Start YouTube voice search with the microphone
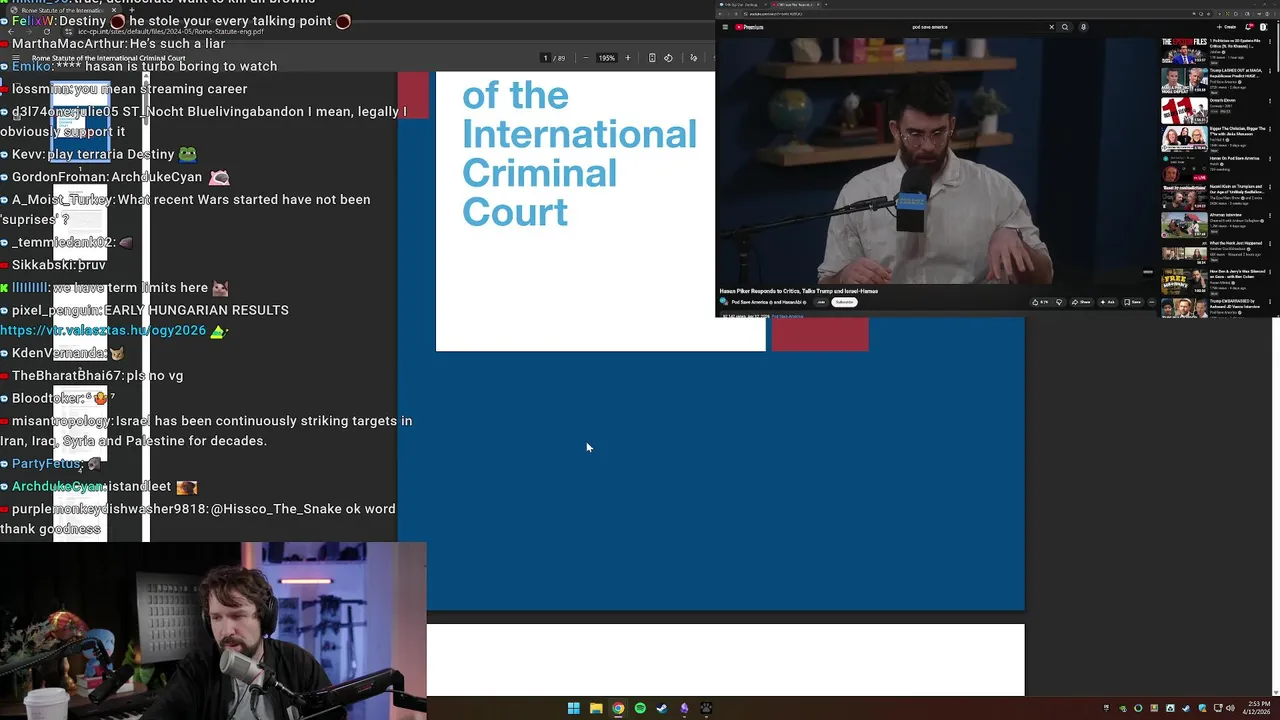The width and height of the screenshot is (1280, 720). point(1083,27)
